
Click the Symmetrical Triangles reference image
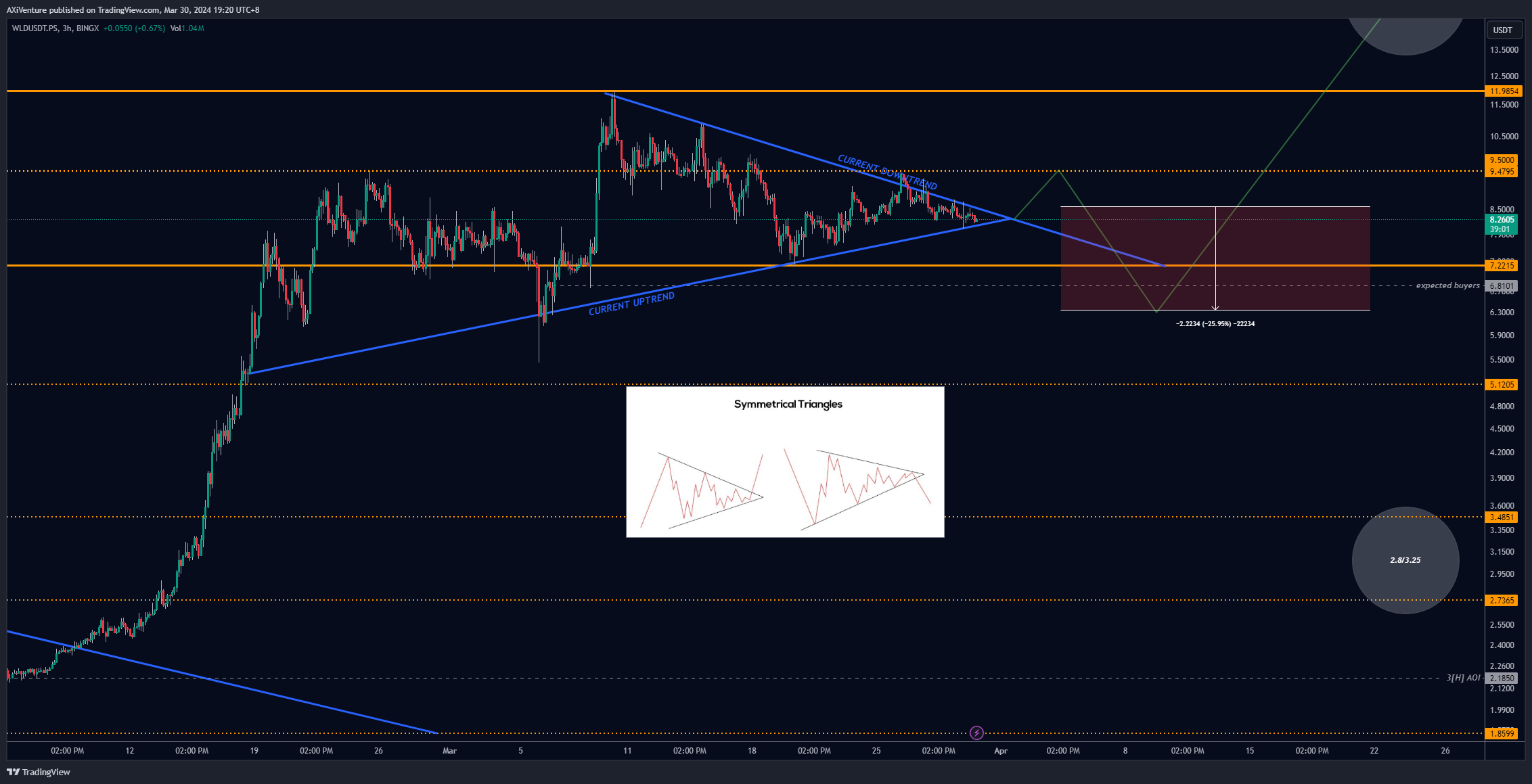[785, 461]
